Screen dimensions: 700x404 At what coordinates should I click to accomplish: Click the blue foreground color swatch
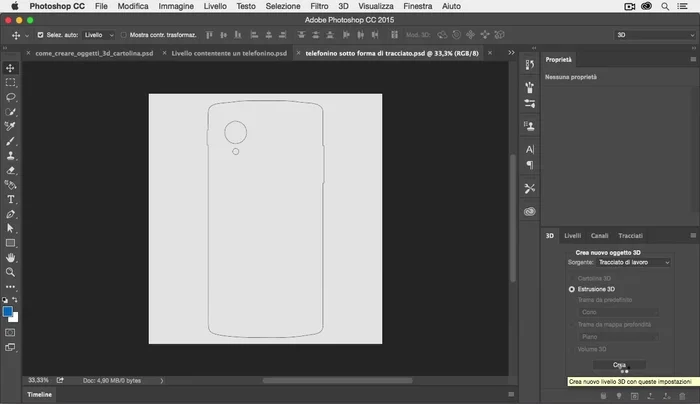[8, 311]
